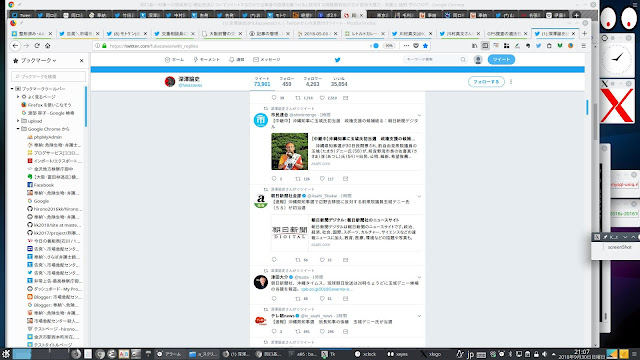Collapse ブックマークツールバー tree folder
This screenshot has height=360, width=640.
click(x=12, y=89)
